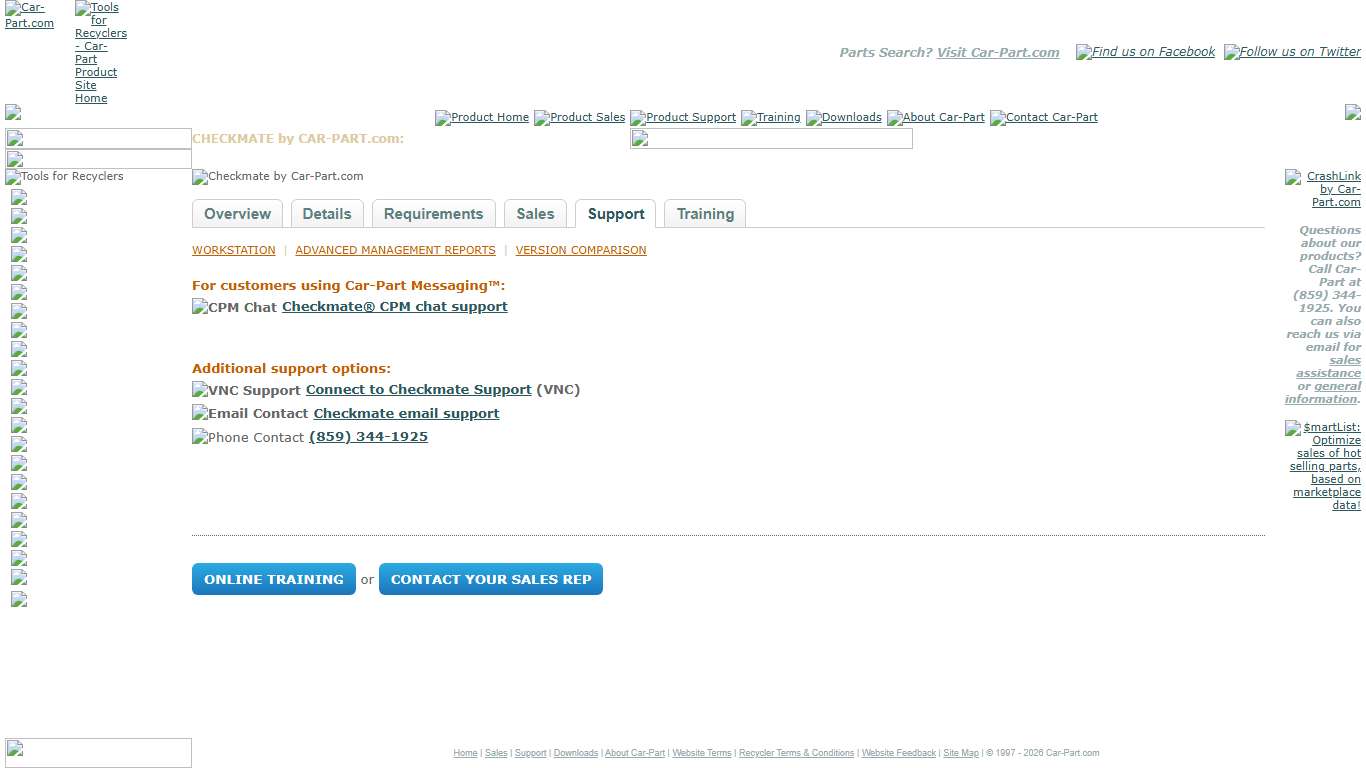Click the Product Downloads navigation item

[843, 117]
